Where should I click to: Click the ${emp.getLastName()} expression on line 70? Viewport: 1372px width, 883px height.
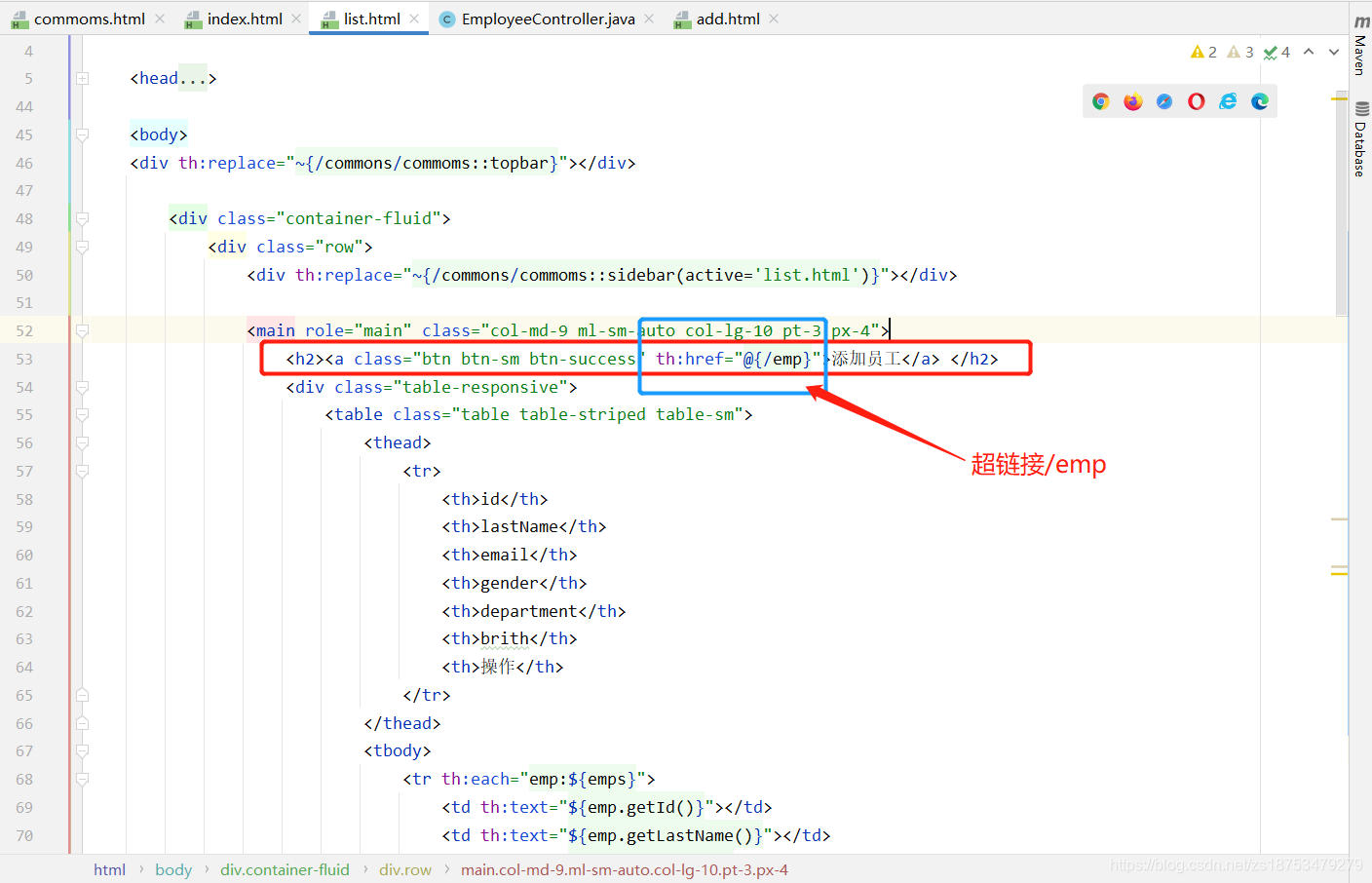pyautogui.click(x=666, y=835)
